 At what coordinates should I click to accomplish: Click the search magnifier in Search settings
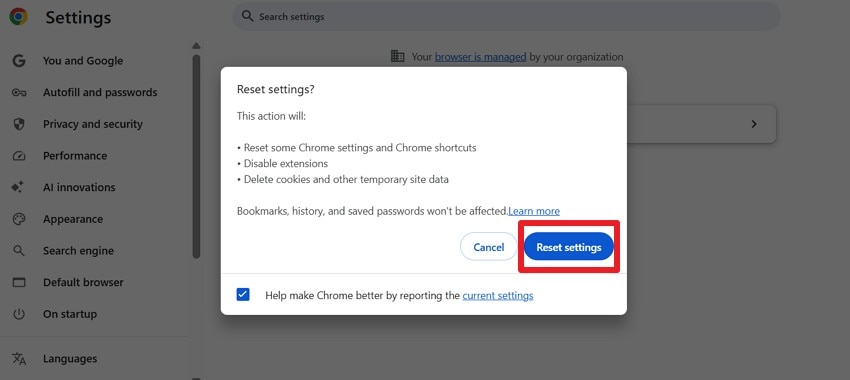(x=247, y=16)
